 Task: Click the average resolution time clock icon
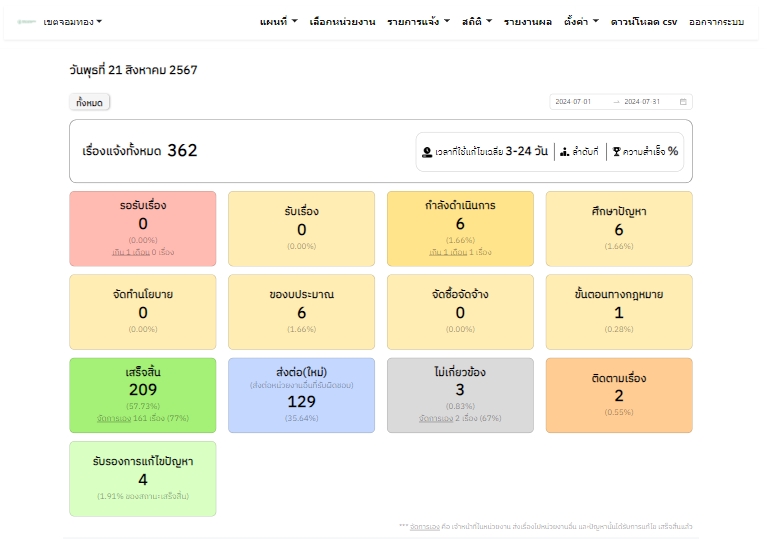tap(428, 152)
